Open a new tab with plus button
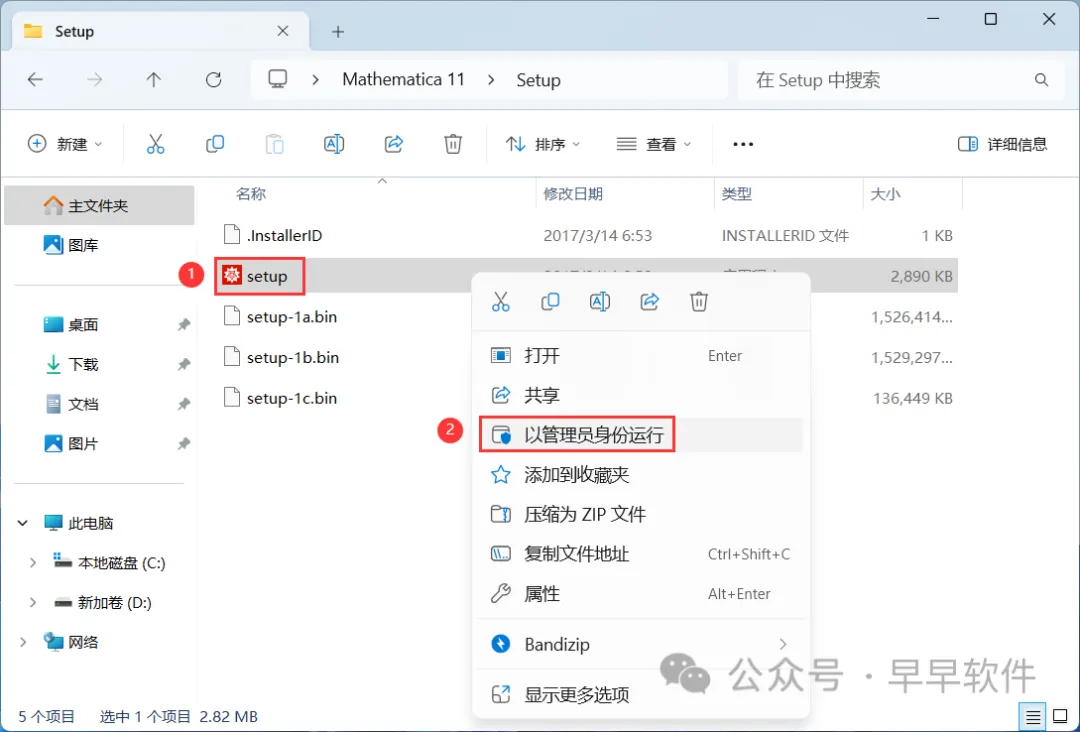1080x732 pixels. point(338,32)
